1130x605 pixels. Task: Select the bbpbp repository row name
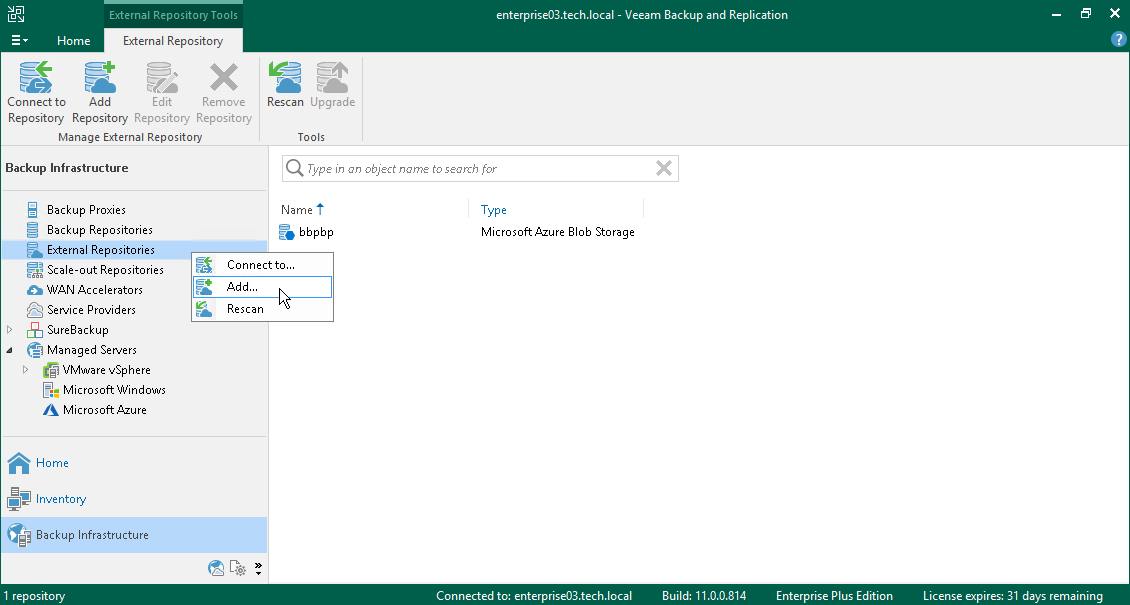[x=316, y=232]
